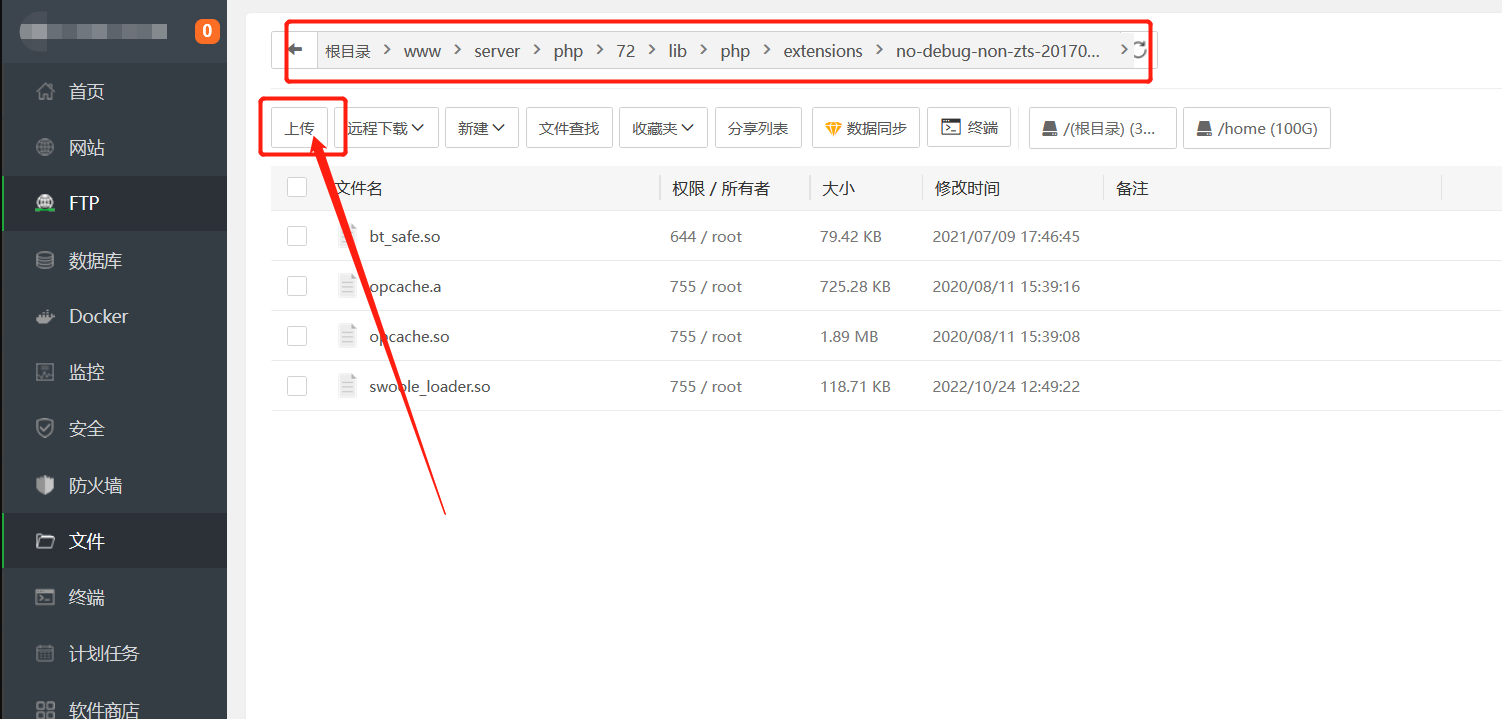Open 防火墙 sidebar menu item

click(x=95, y=485)
